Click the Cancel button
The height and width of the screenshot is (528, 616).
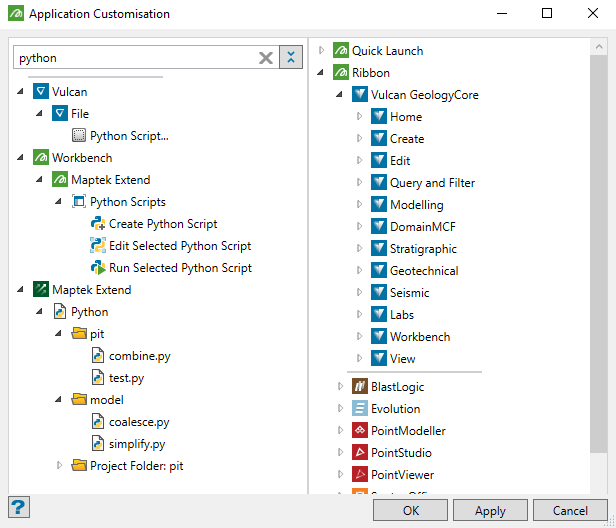click(x=570, y=510)
